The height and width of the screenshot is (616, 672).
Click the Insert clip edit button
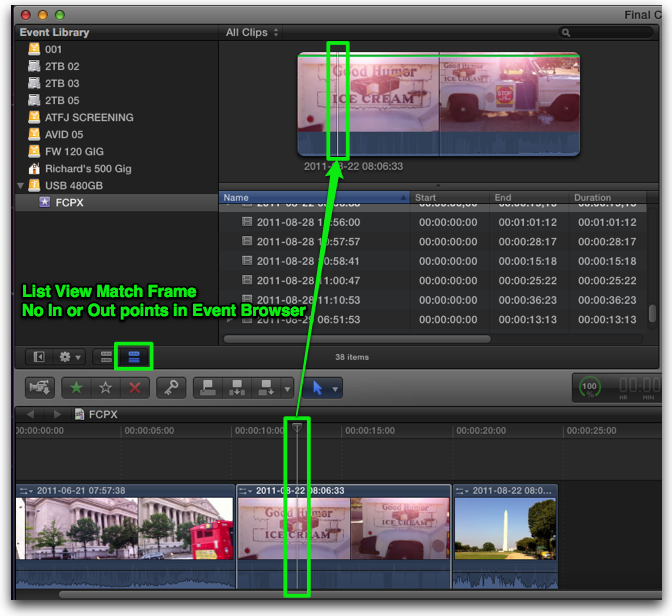tap(237, 388)
